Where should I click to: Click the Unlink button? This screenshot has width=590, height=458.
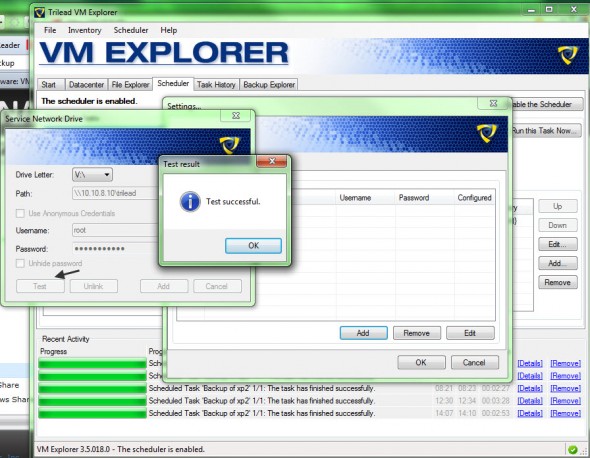click(x=94, y=286)
